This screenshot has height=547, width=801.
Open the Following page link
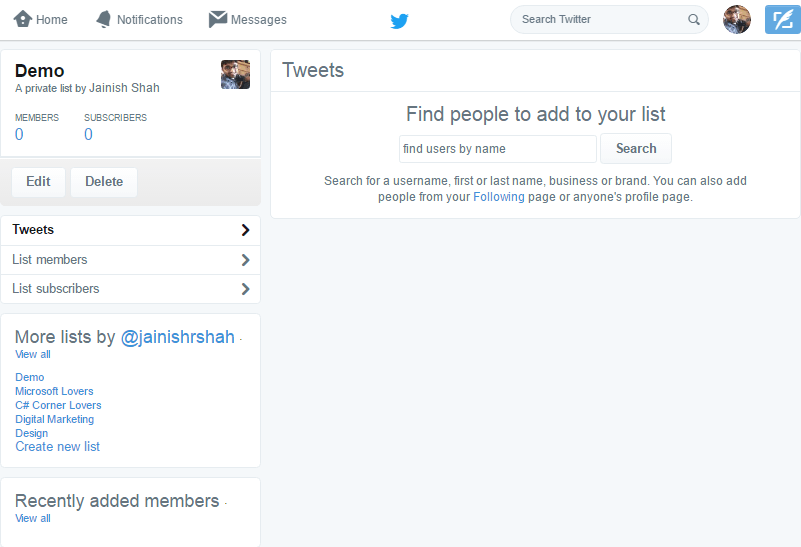[499, 197]
